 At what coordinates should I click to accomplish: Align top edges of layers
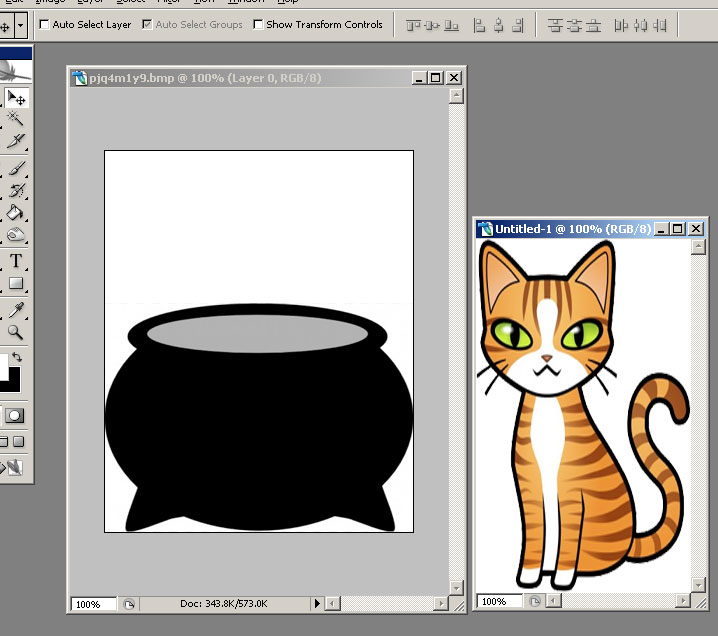413,25
